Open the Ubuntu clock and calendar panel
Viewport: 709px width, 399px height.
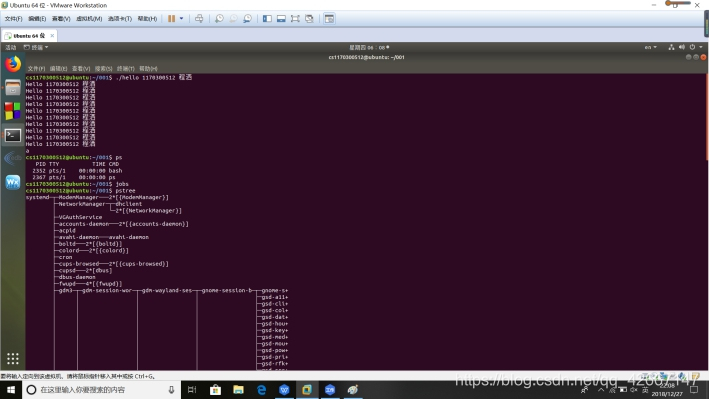tap(369, 47)
